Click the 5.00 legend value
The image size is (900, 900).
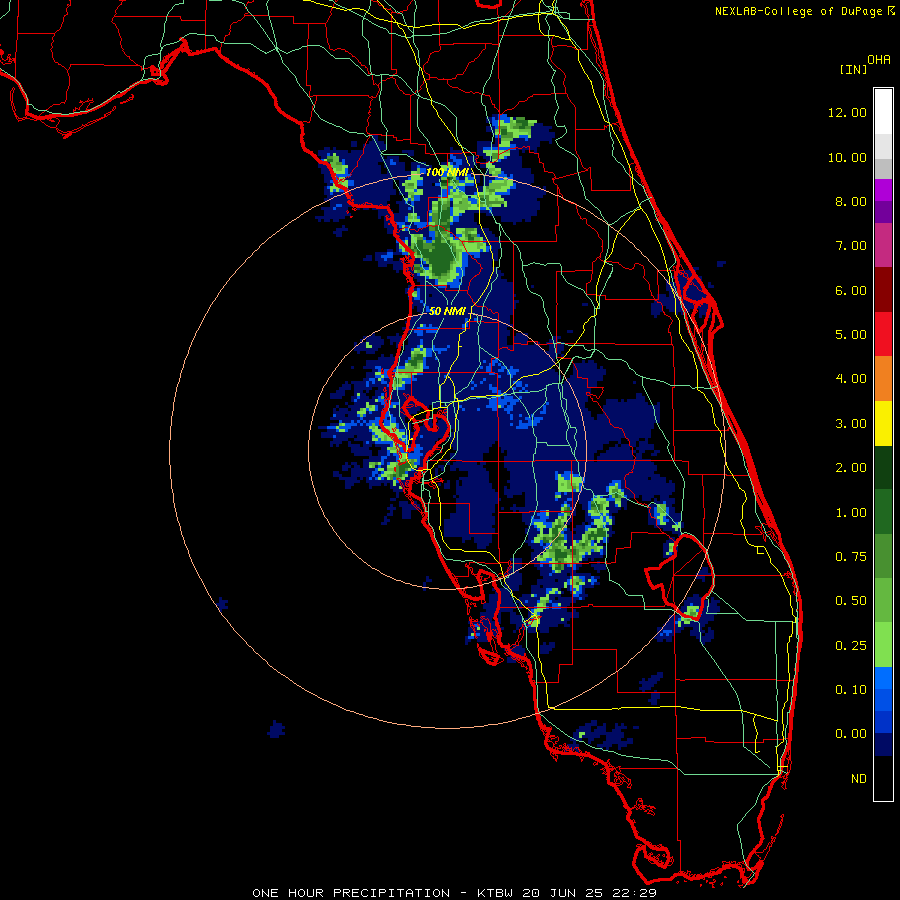[851, 335]
